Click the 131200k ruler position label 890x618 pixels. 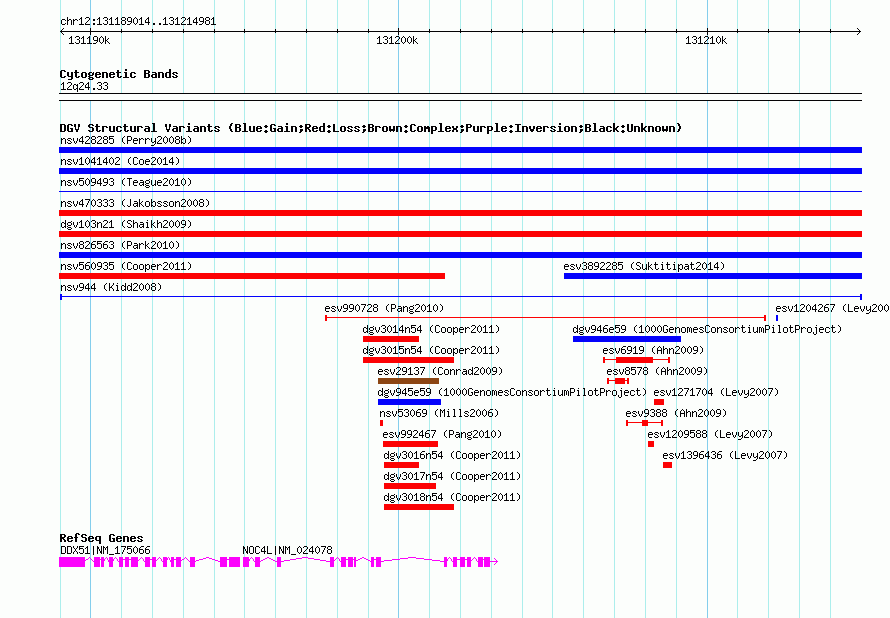(397, 40)
